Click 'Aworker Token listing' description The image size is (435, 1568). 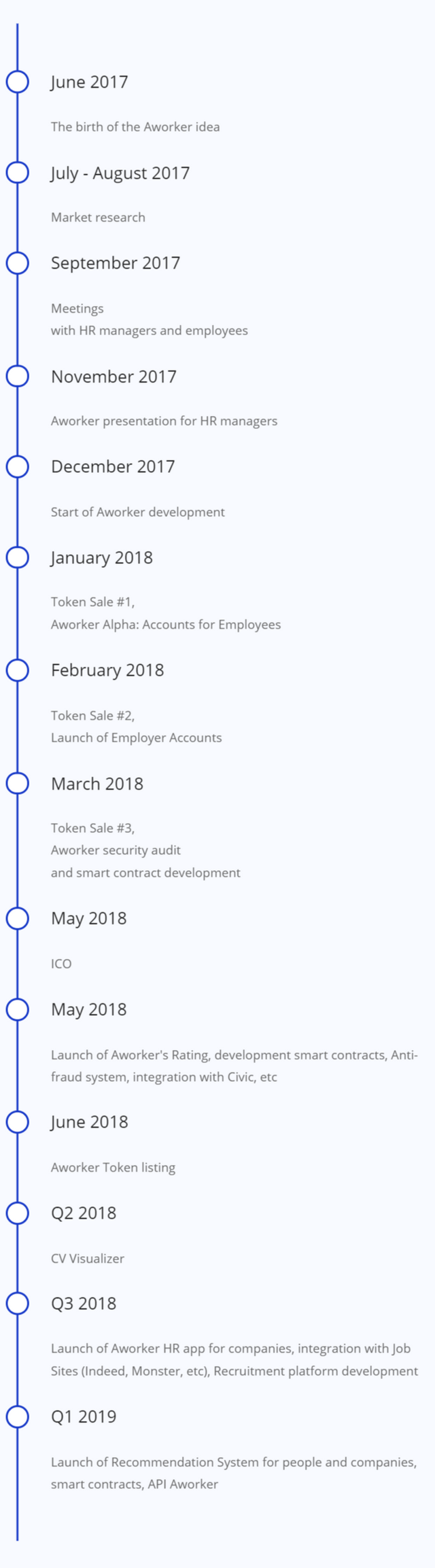tap(113, 1167)
